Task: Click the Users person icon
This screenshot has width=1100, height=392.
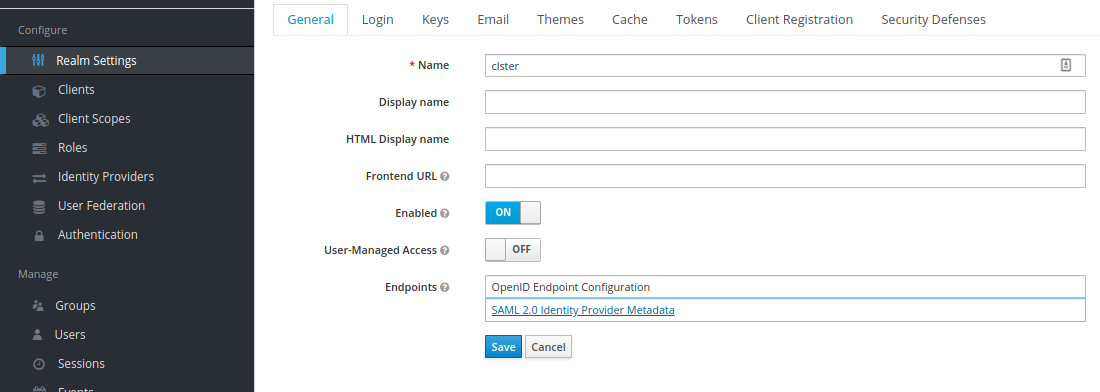Action: (38, 335)
